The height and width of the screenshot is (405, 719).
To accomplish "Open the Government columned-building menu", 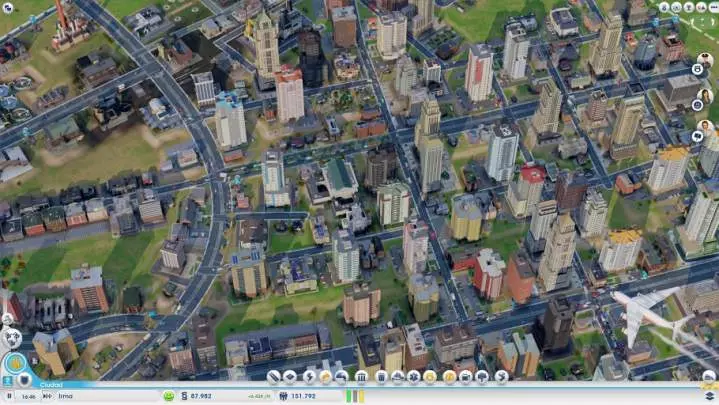I will [361, 377].
